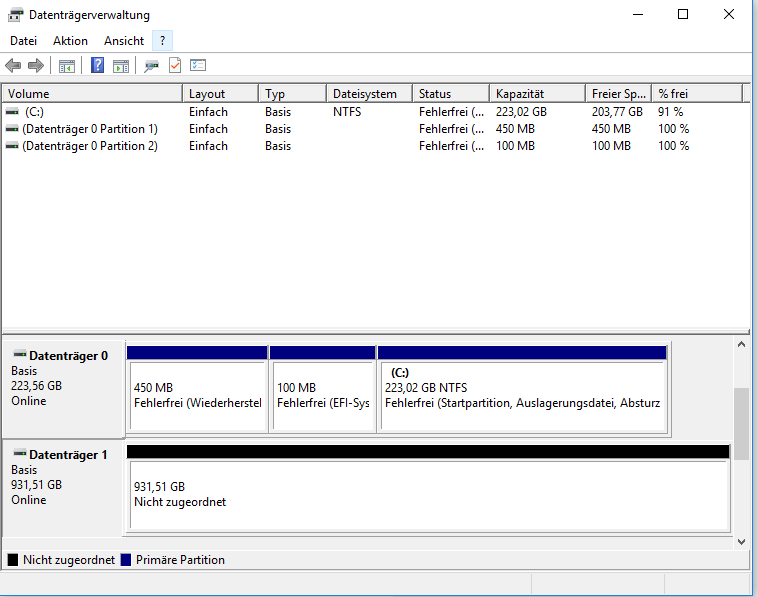This screenshot has width=758, height=597.
Task: Minimize the Datenträgerverwaltung window
Action: [638, 15]
